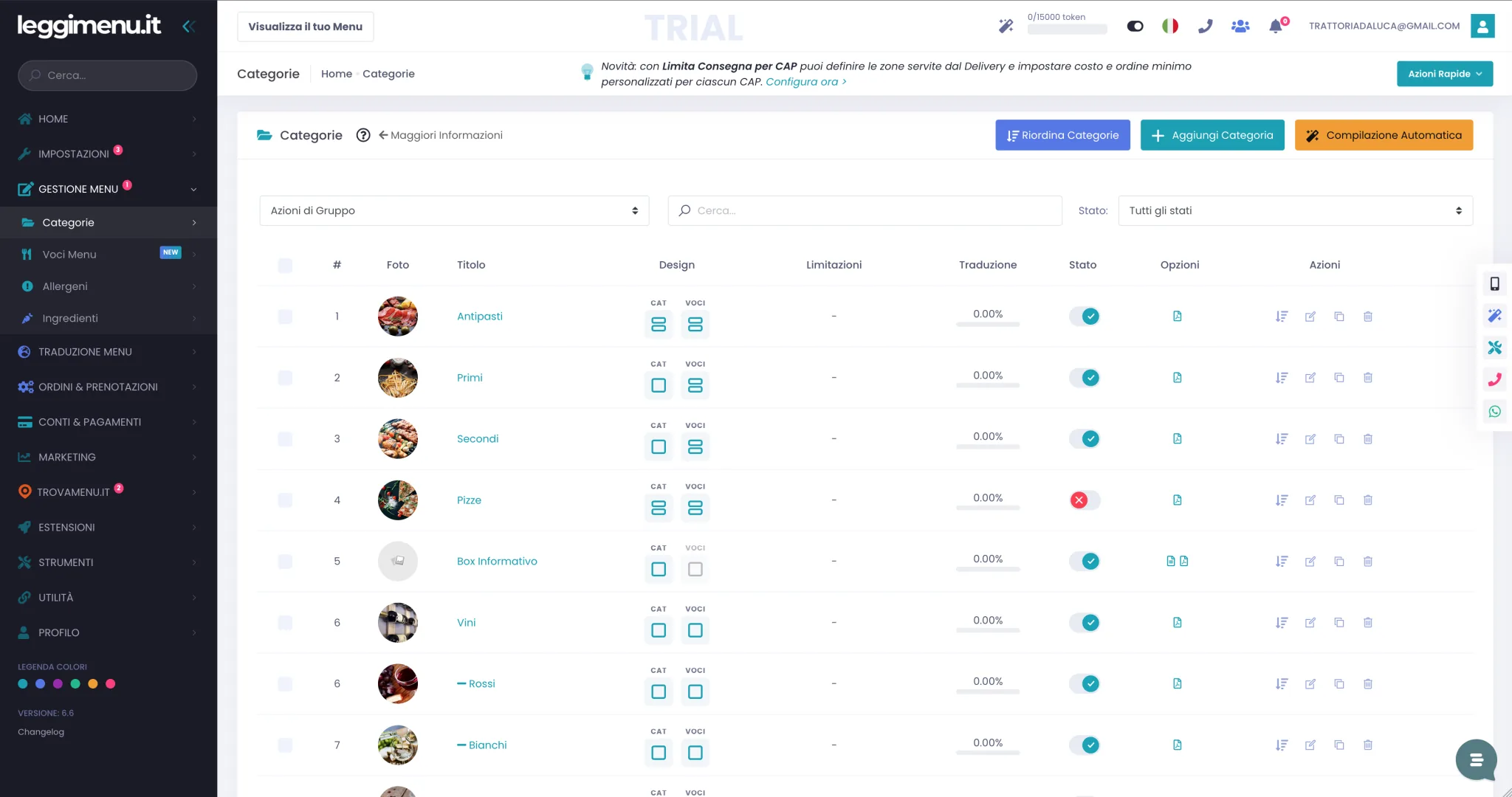Image resolution: width=1512 pixels, height=797 pixels.
Task: Click the pink legend color dot
Action: click(x=111, y=684)
